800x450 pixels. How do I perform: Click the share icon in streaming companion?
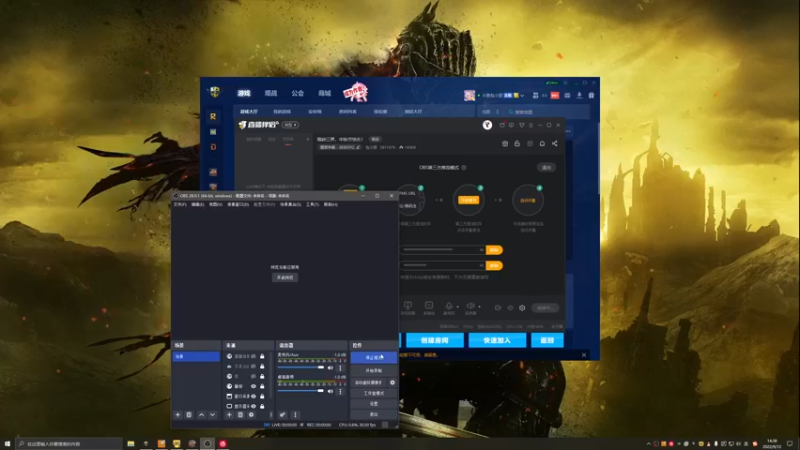555,143
